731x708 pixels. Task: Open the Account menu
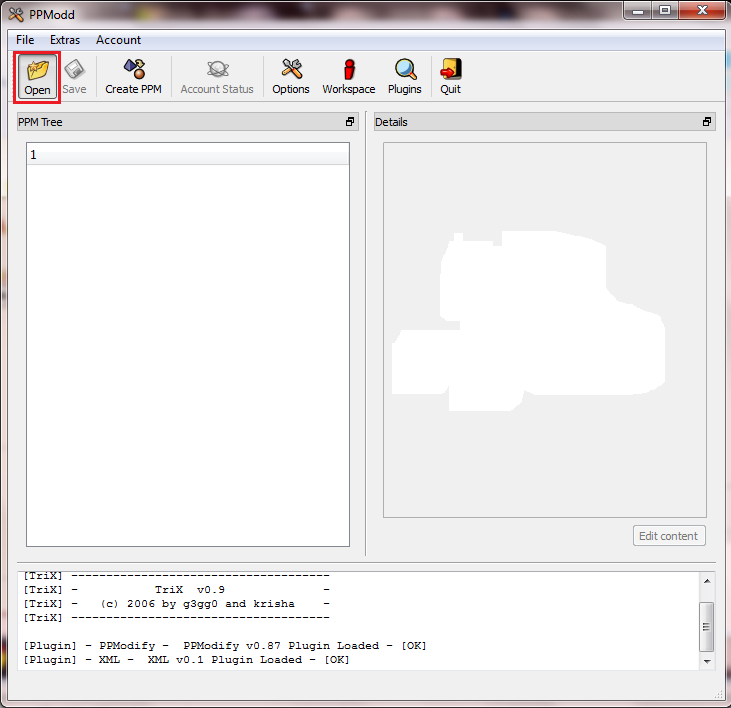[x=118, y=40]
